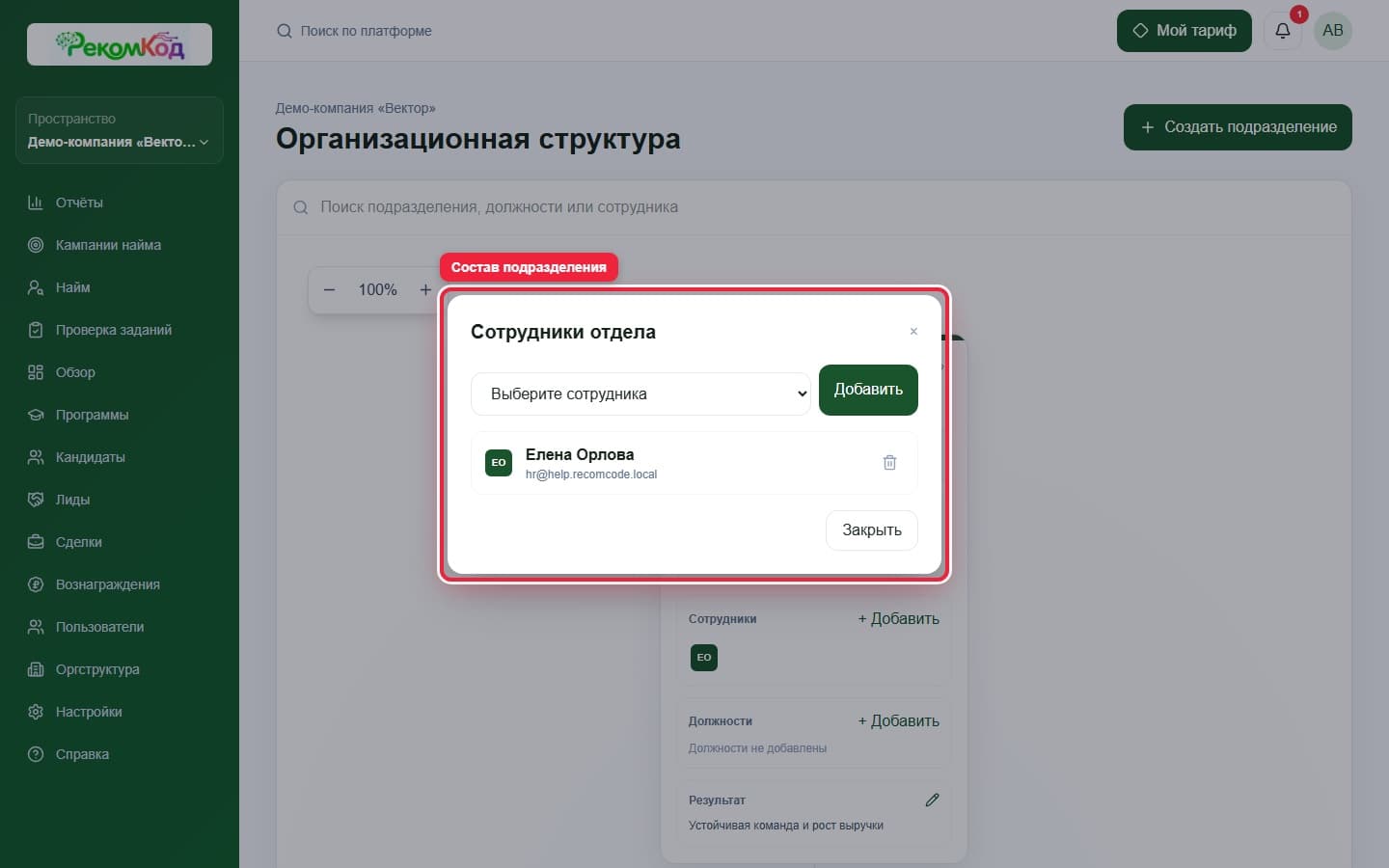Image resolution: width=1389 pixels, height=868 pixels.
Task: Open Отчёты in the sidebar
Action: pyautogui.click(x=120, y=203)
